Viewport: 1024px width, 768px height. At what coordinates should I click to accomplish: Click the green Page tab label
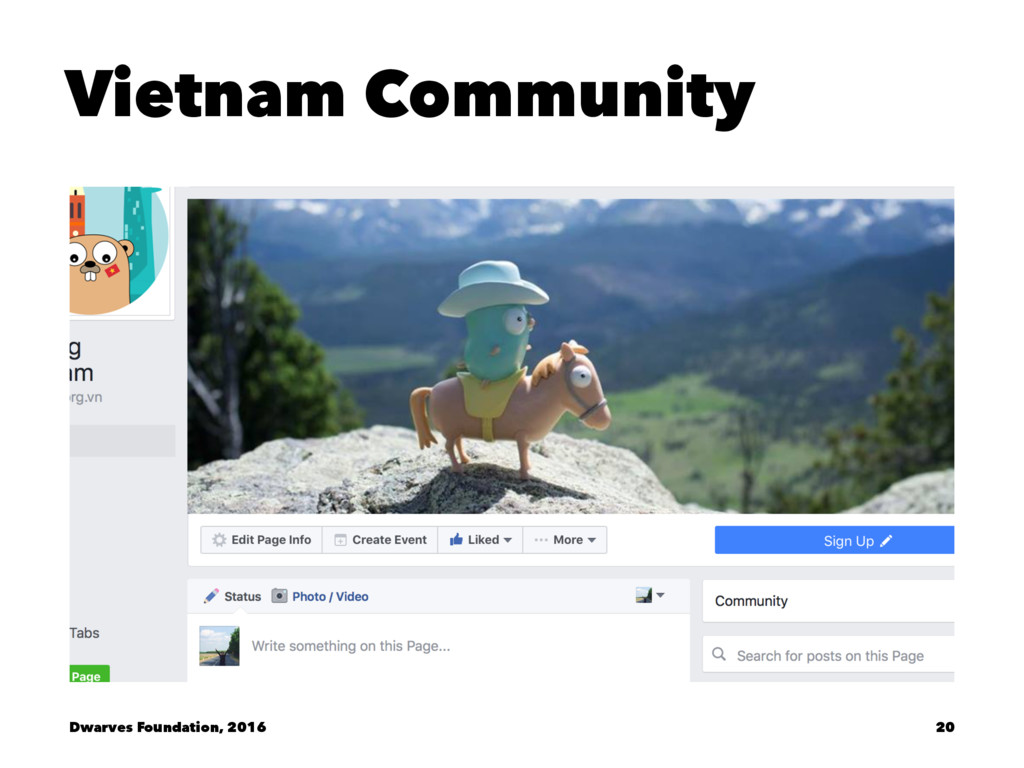[x=89, y=674]
